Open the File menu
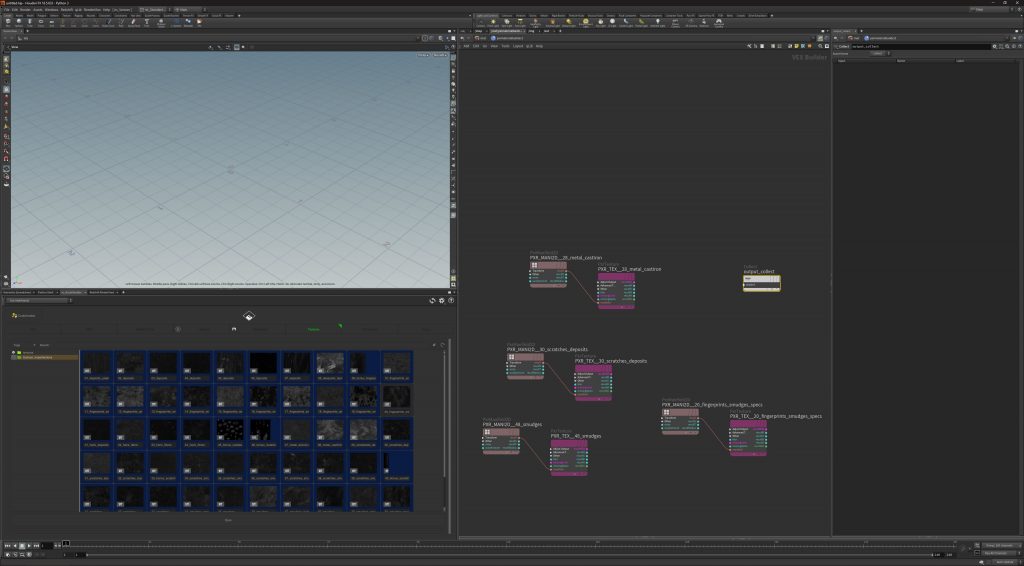1024x566 pixels. click(7, 9)
